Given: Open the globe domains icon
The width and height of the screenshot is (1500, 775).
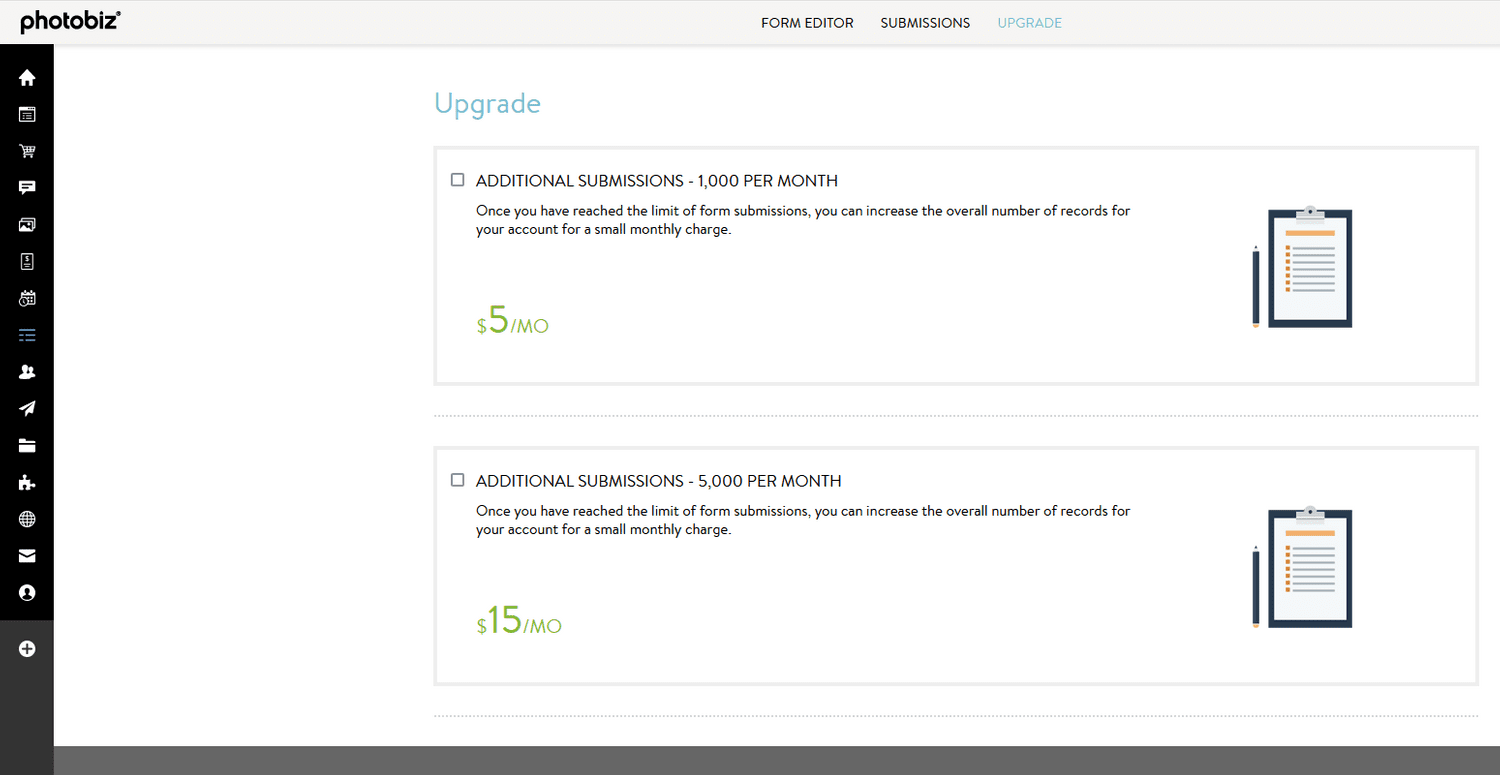Looking at the screenshot, I should 27,519.
